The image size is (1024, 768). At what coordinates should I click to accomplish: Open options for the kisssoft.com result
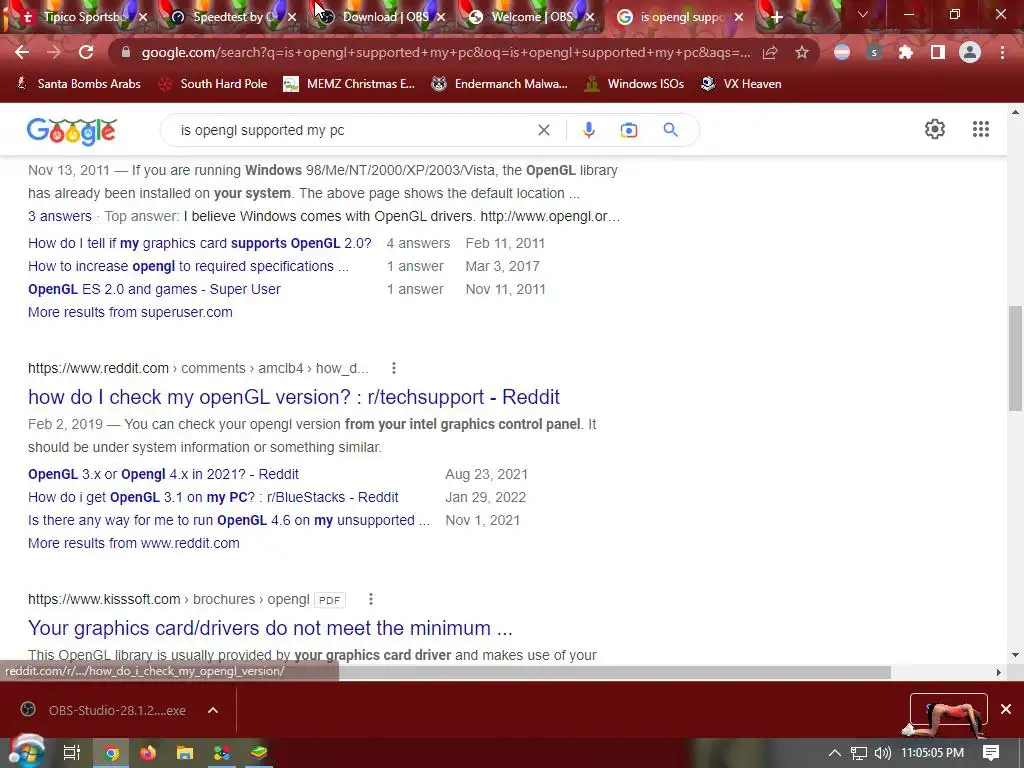[x=370, y=599]
